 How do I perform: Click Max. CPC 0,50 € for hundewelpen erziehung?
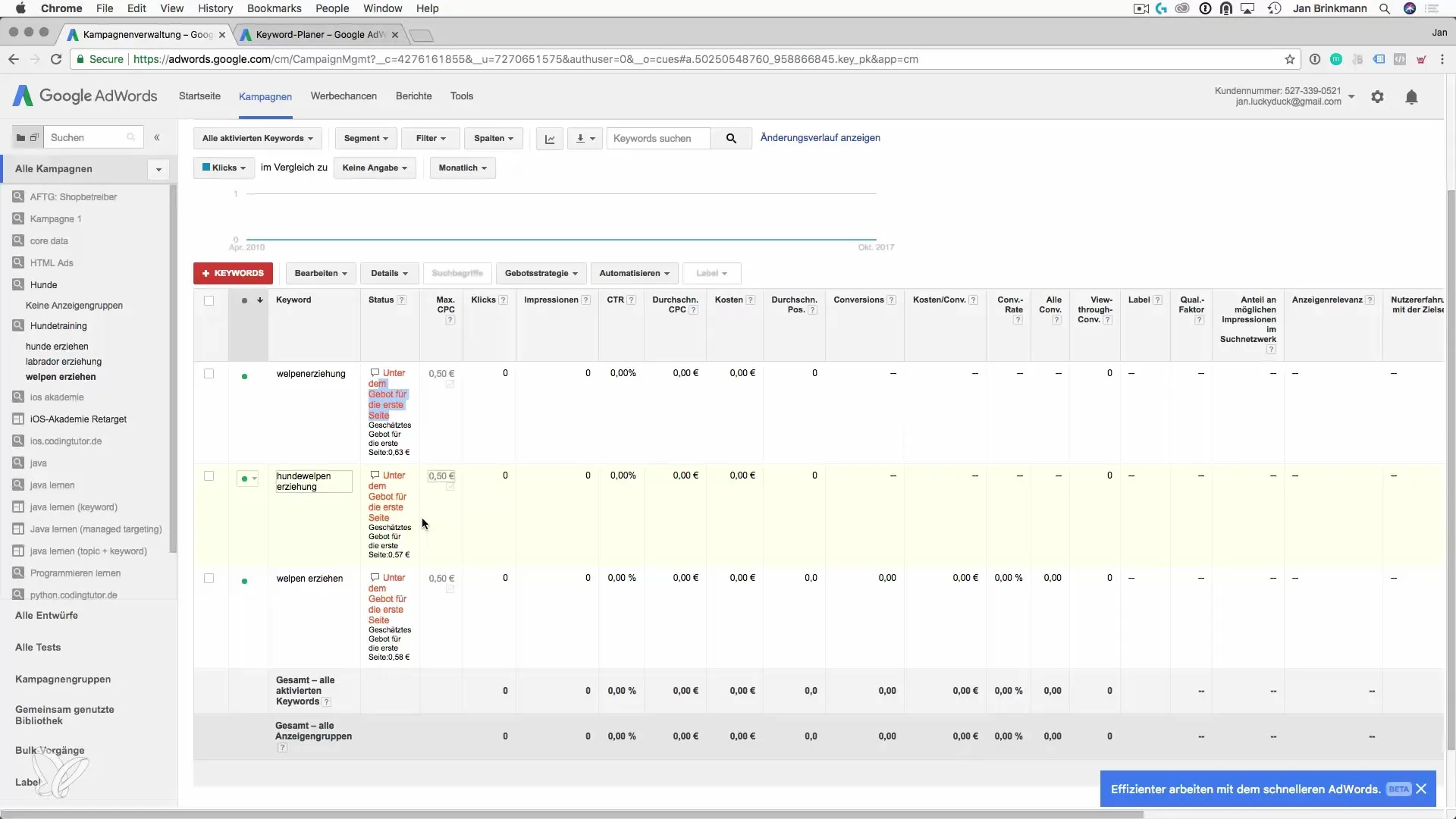click(441, 476)
